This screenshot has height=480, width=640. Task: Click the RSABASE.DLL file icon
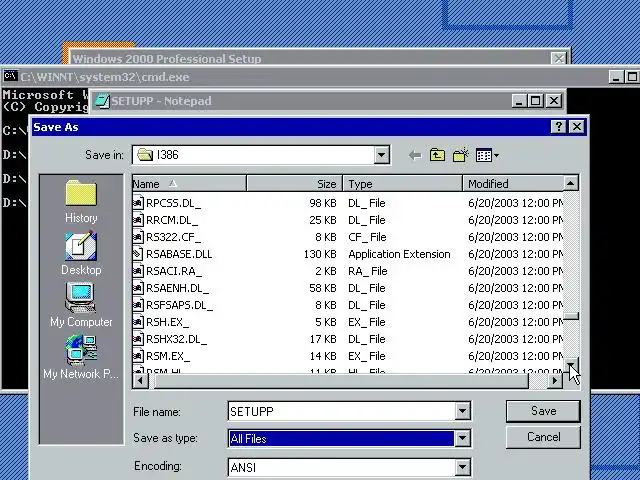click(138, 254)
